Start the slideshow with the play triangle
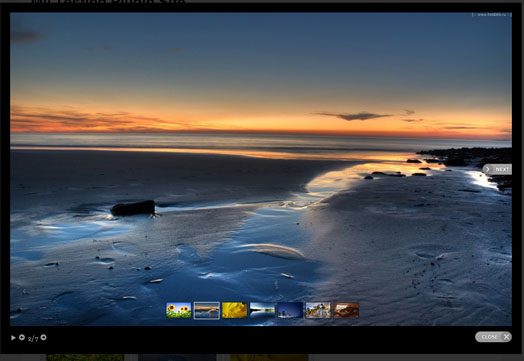 [x=13, y=338]
